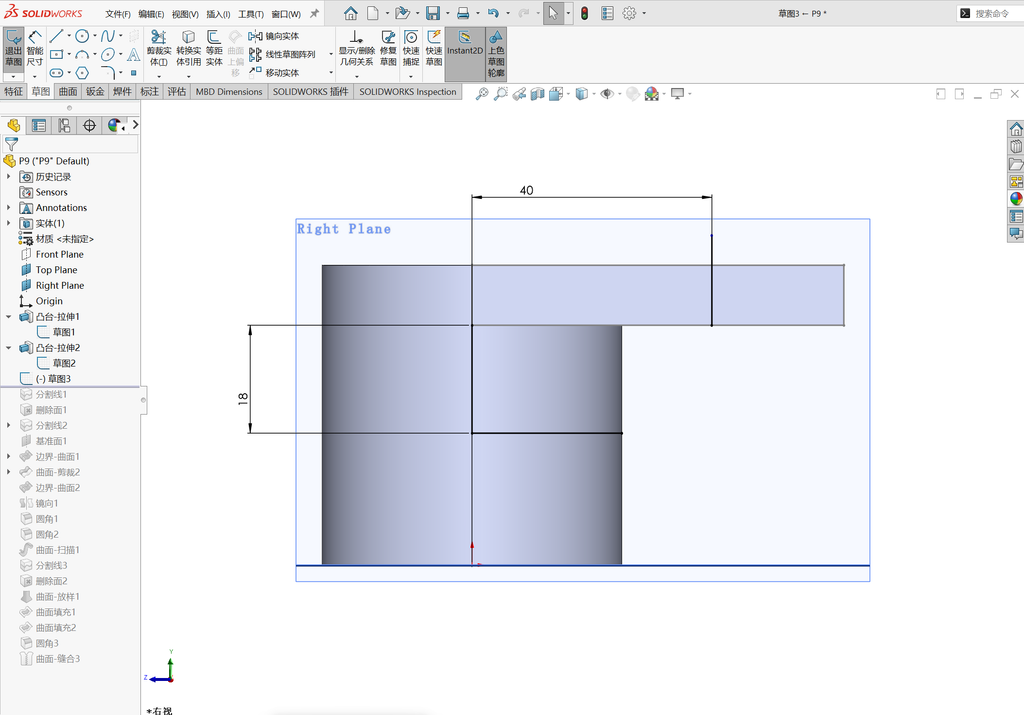
Task: Select the Line sketch tool
Action: click(56, 36)
